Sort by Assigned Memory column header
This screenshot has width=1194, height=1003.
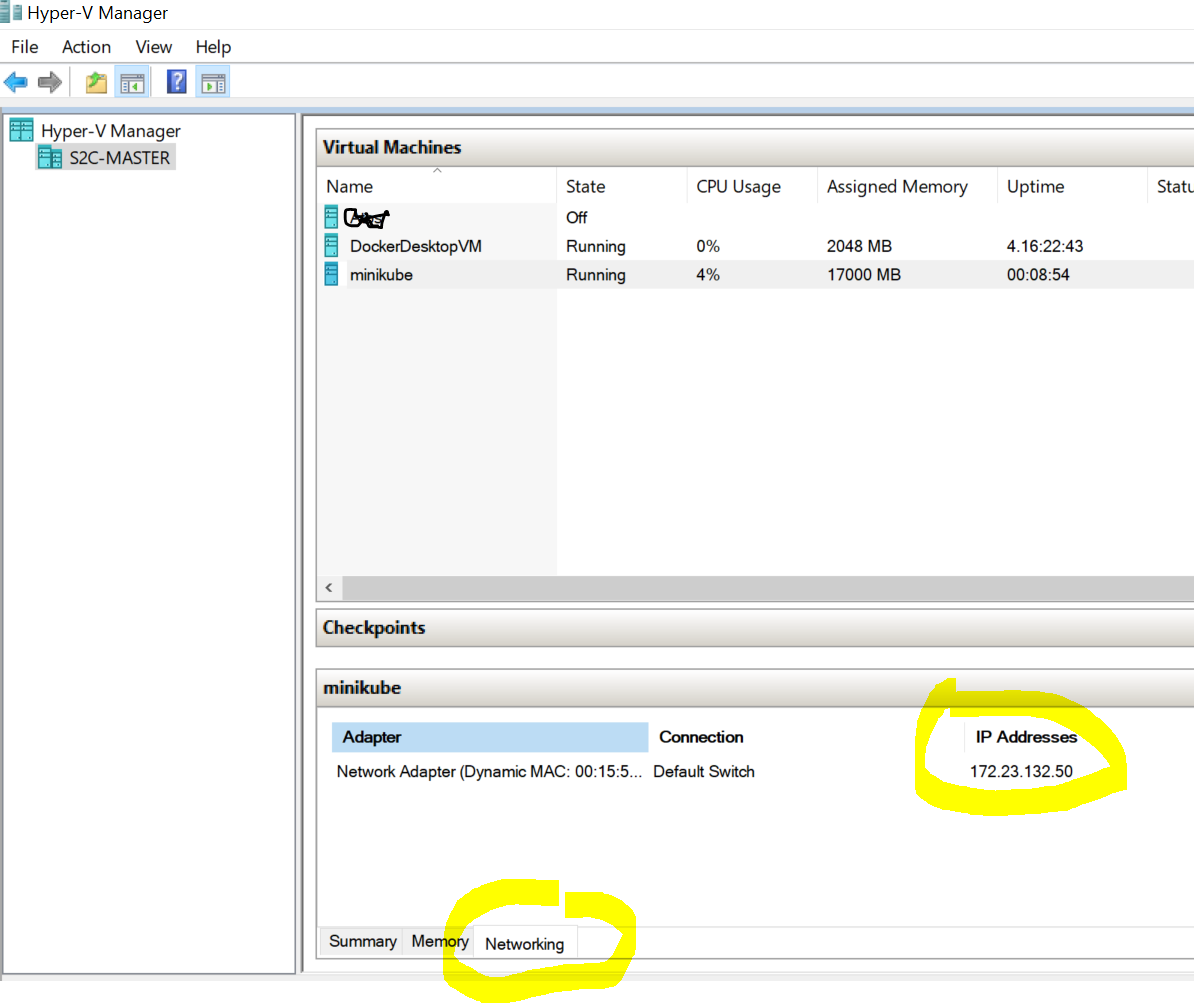coord(907,187)
